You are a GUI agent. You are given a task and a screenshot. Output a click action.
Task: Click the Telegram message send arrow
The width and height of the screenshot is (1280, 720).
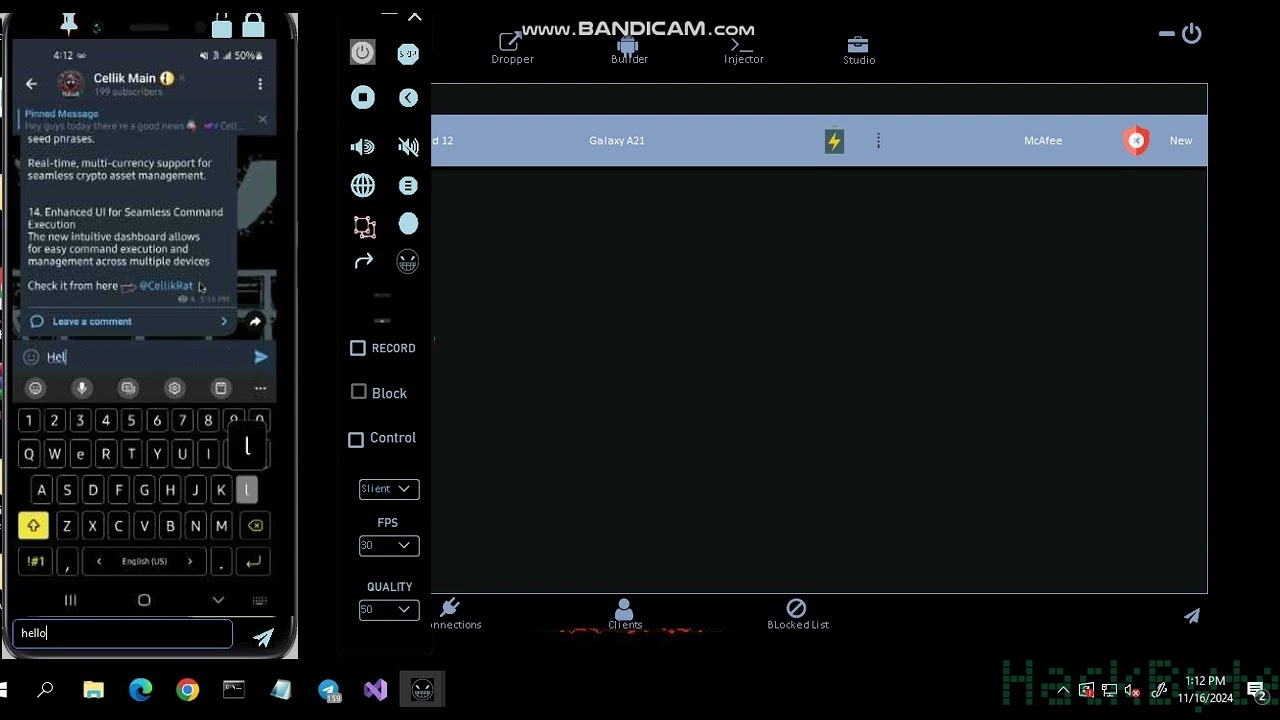point(261,357)
